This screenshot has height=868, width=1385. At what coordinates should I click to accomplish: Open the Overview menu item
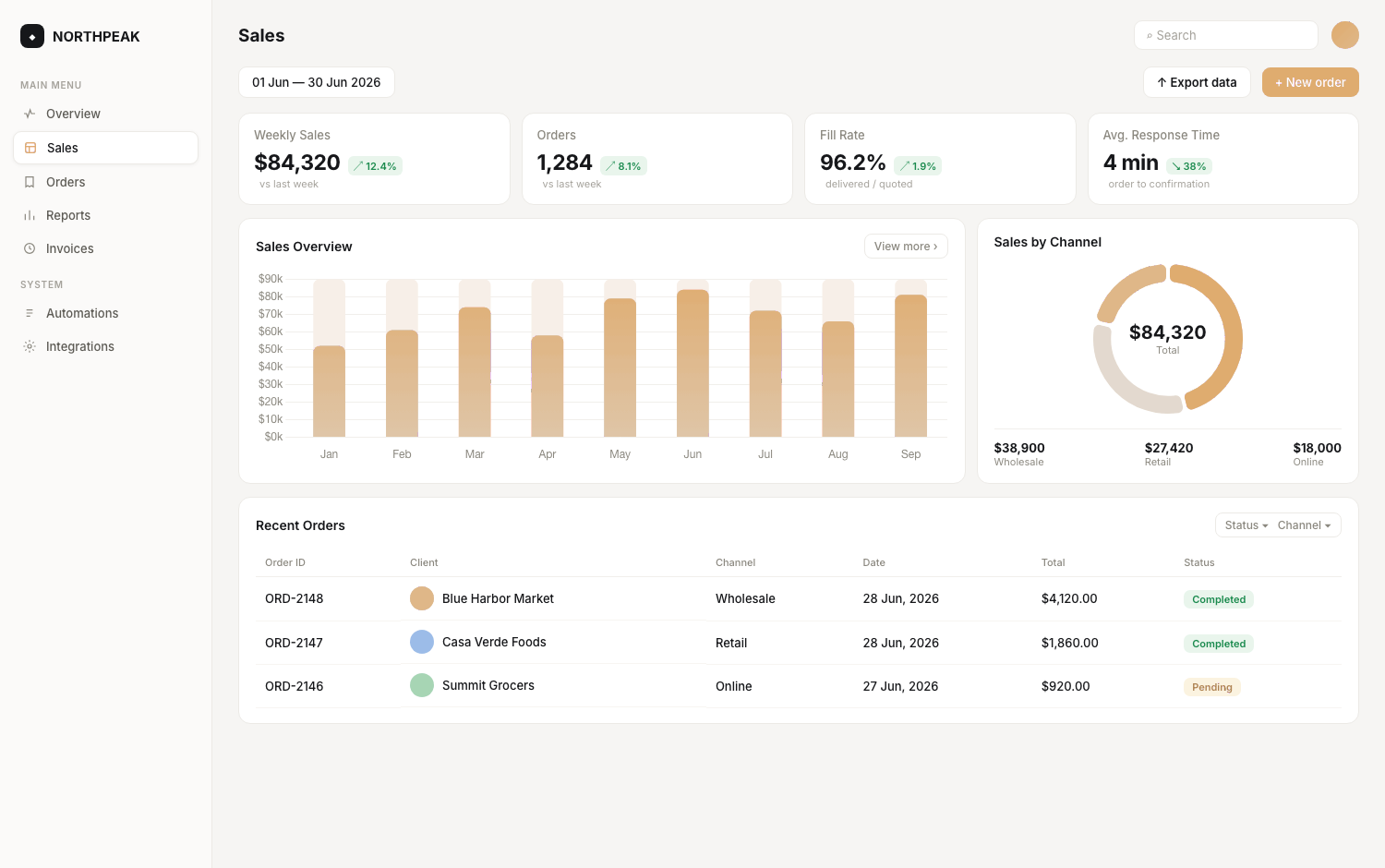pos(105,114)
